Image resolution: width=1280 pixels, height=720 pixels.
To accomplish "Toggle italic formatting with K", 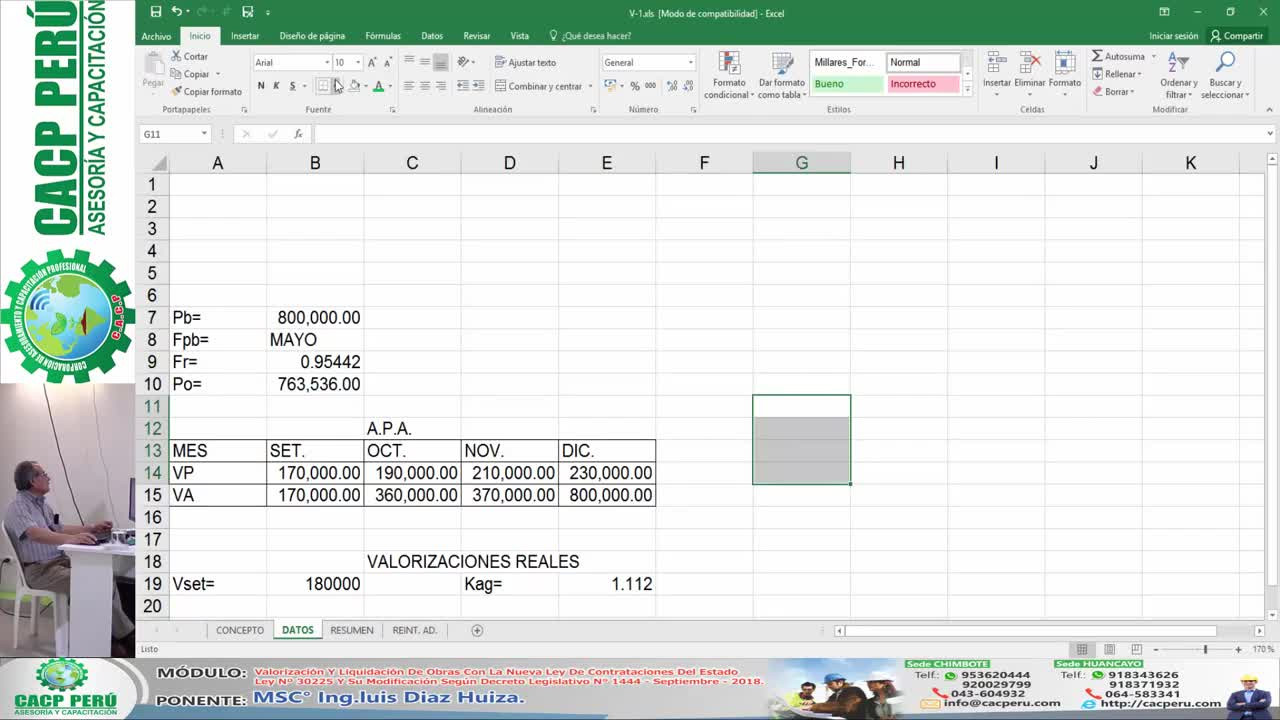I will pyautogui.click(x=276, y=87).
